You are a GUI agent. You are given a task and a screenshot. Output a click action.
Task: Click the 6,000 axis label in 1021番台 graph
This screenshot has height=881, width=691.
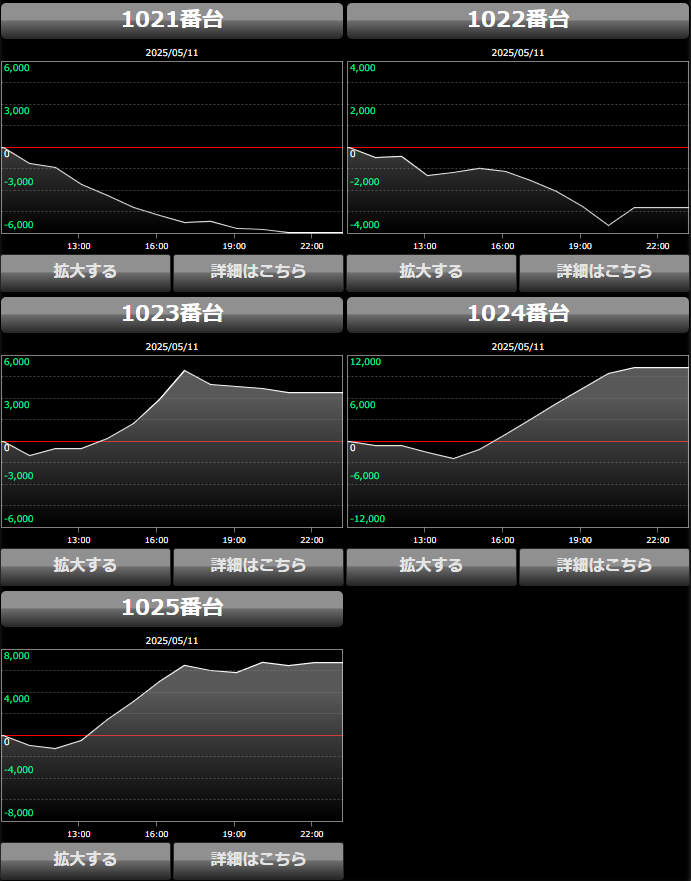(17, 68)
